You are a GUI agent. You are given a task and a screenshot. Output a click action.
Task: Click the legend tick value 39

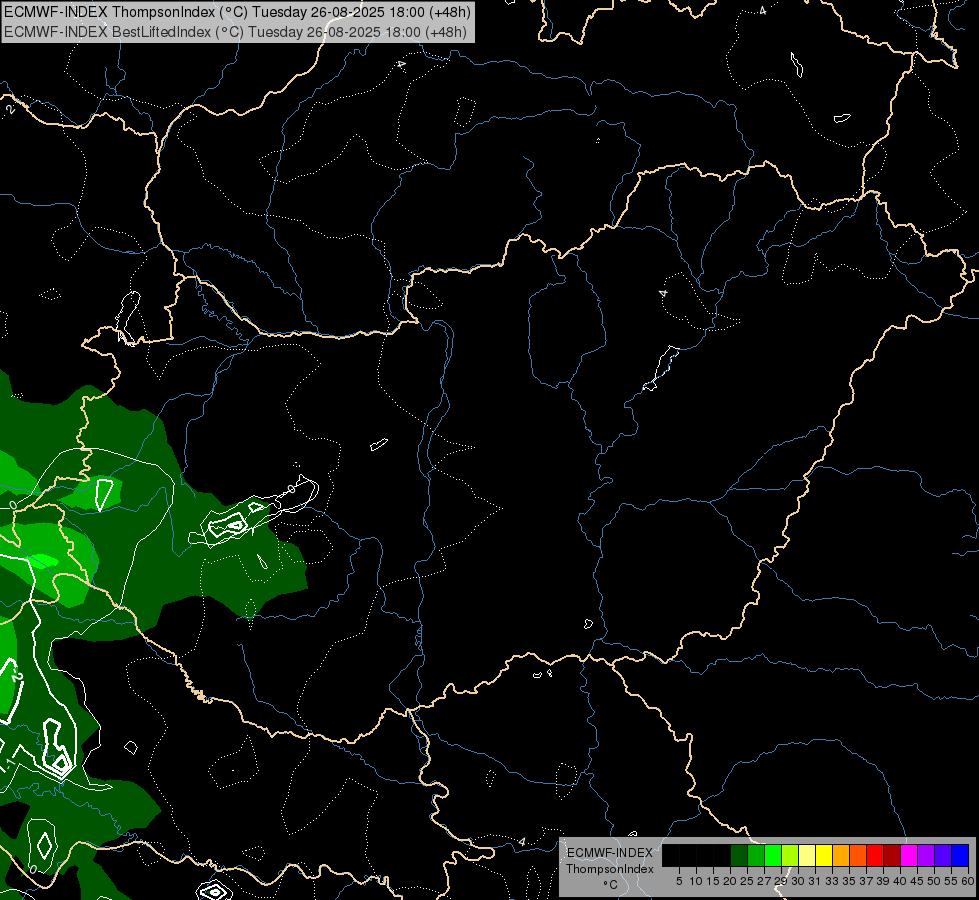[x=883, y=881]
